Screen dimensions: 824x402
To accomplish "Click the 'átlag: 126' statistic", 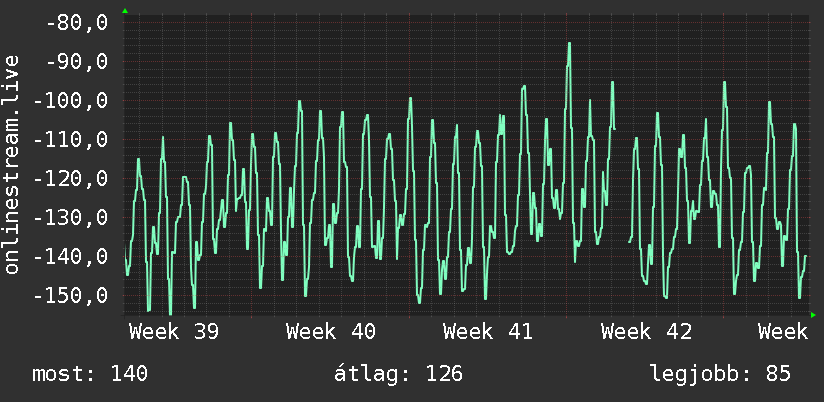I will coord(399,374).
